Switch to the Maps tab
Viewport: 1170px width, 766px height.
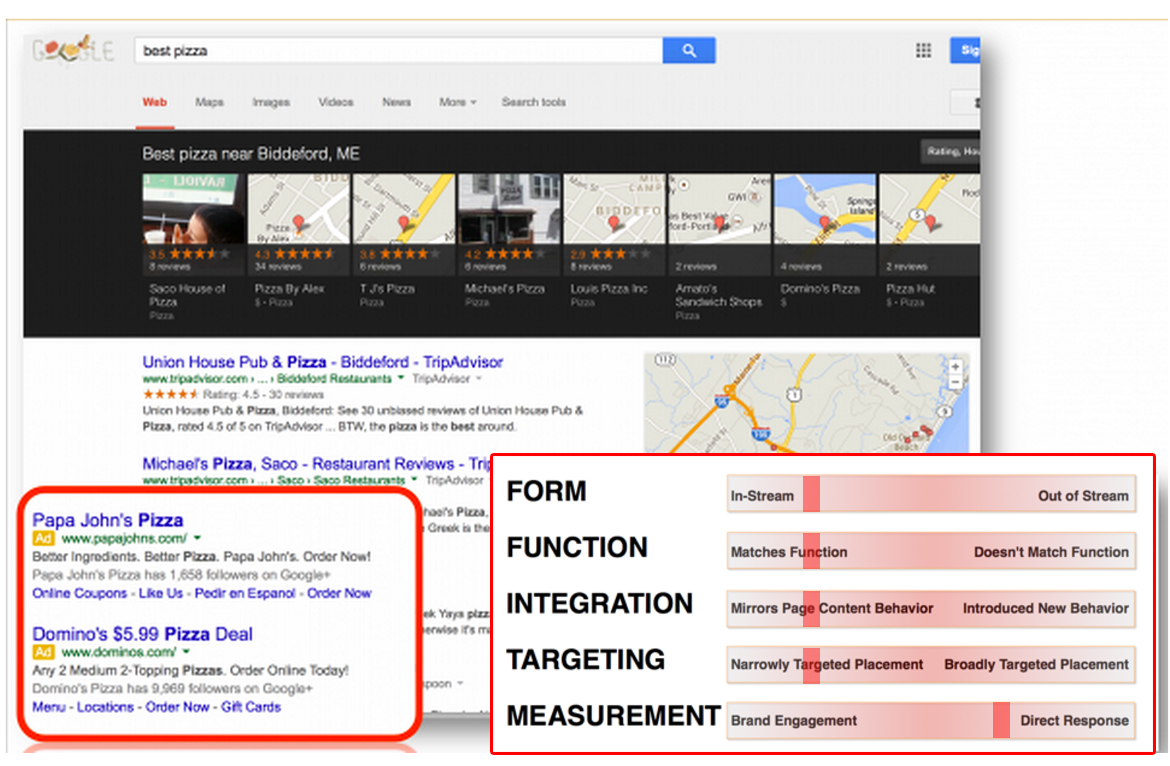pyautogui.click(x=208, y=102)
